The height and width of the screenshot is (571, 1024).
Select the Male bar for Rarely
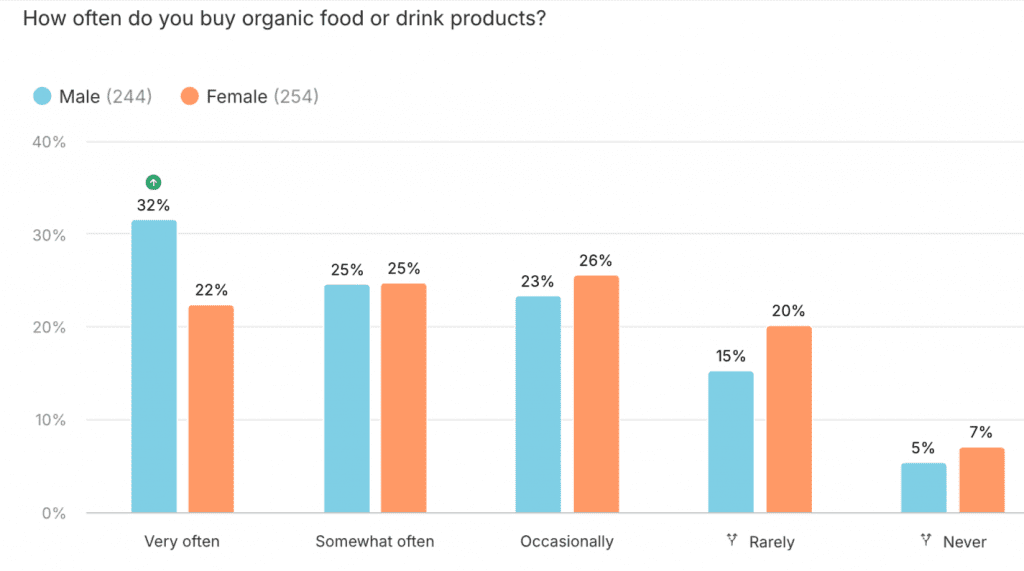pos(731,442)
